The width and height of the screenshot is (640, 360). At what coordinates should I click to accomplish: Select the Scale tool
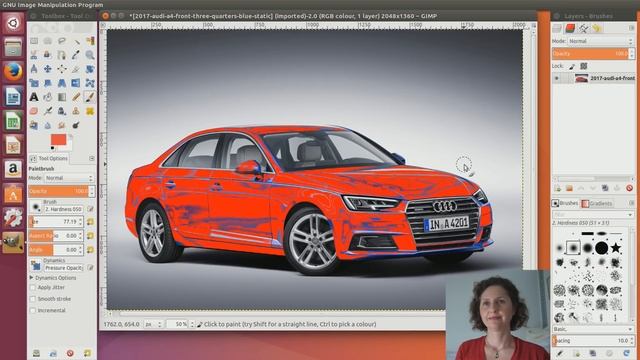[x=34, y=83]
